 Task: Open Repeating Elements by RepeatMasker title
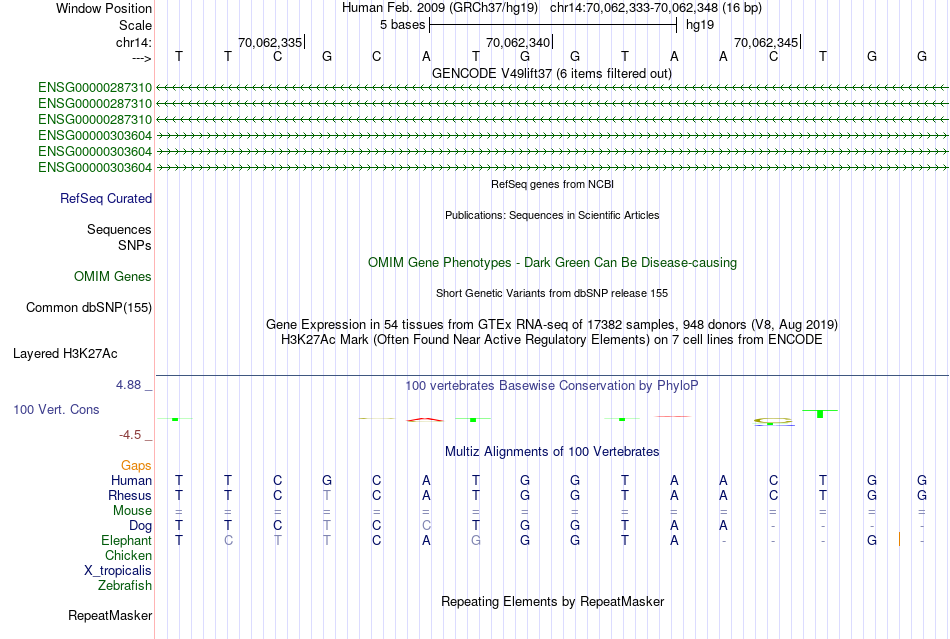point(552,601)
